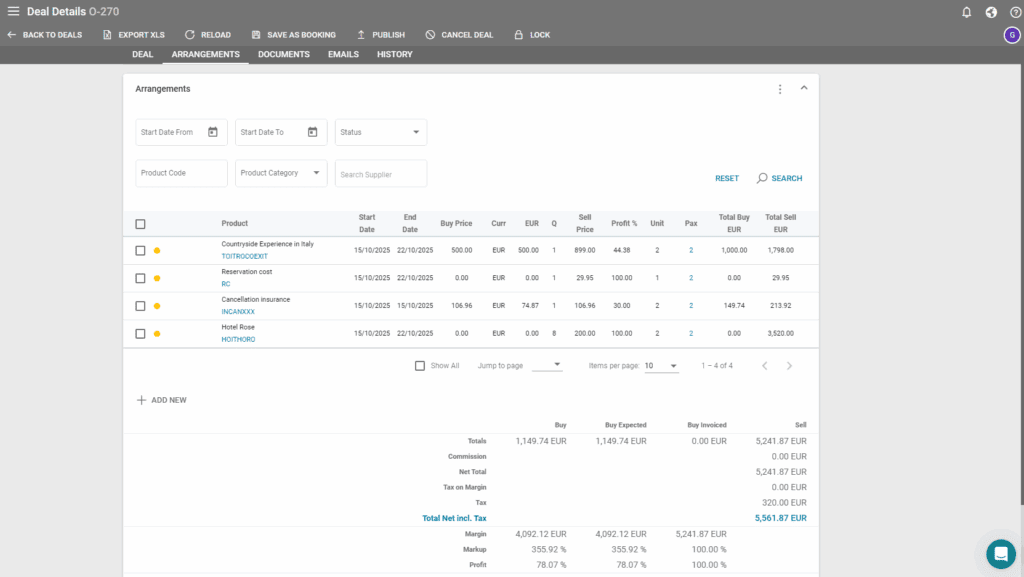Click the user avatar G icon
Viewport: 1024px width, 577px height.
pyautogui.click(x=1012, y=35)
